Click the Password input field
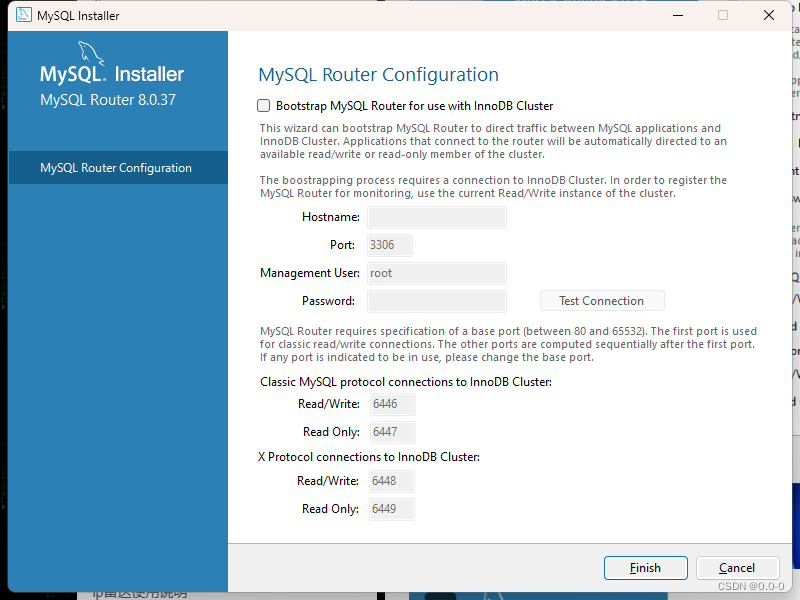This screenshot has width=800, height=600. pyautogui.click(x=437, y=301)
